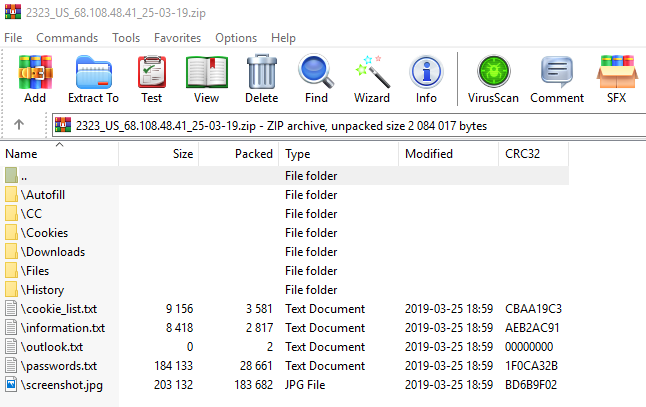This screenshot has height=407, width=646.
Task: Select the \History folder name
Action: pyautogui.click(x=42, y=290)
